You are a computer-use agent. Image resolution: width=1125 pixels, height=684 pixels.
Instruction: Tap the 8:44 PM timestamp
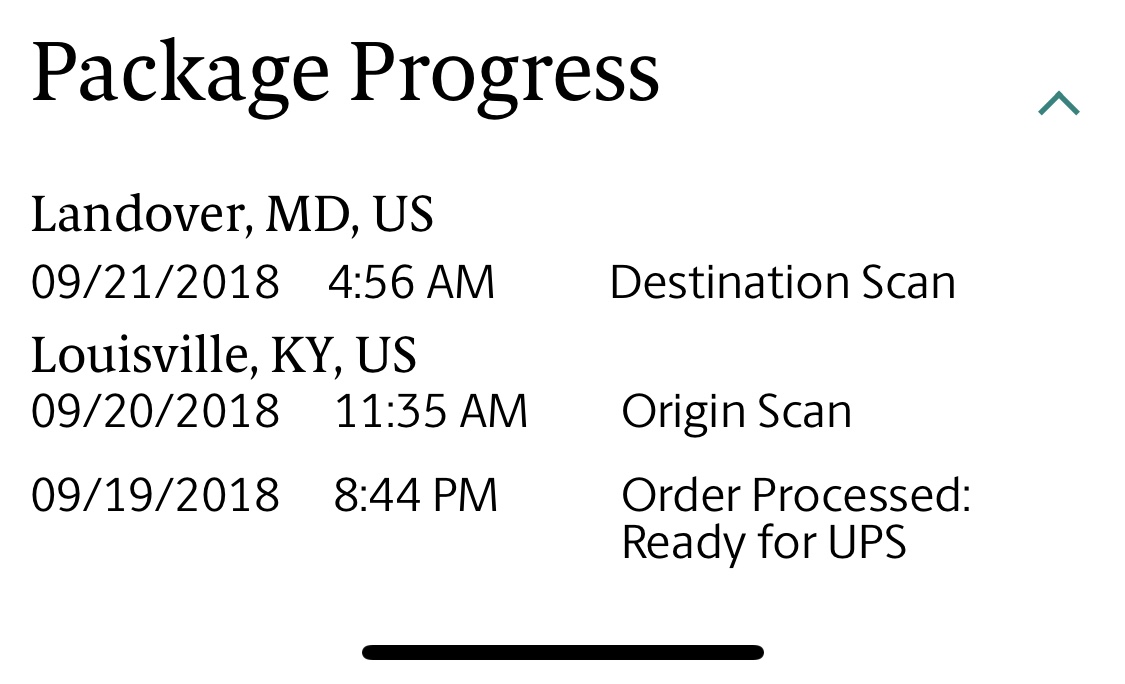pyautogui.click(x=415, y=495)
